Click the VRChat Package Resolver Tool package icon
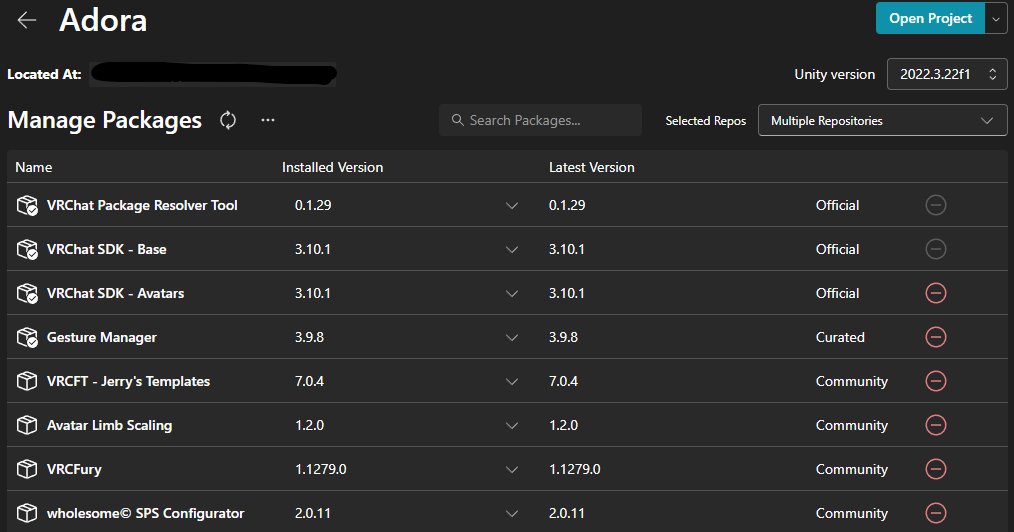The image size is (1014, 532). coord(27,205)
